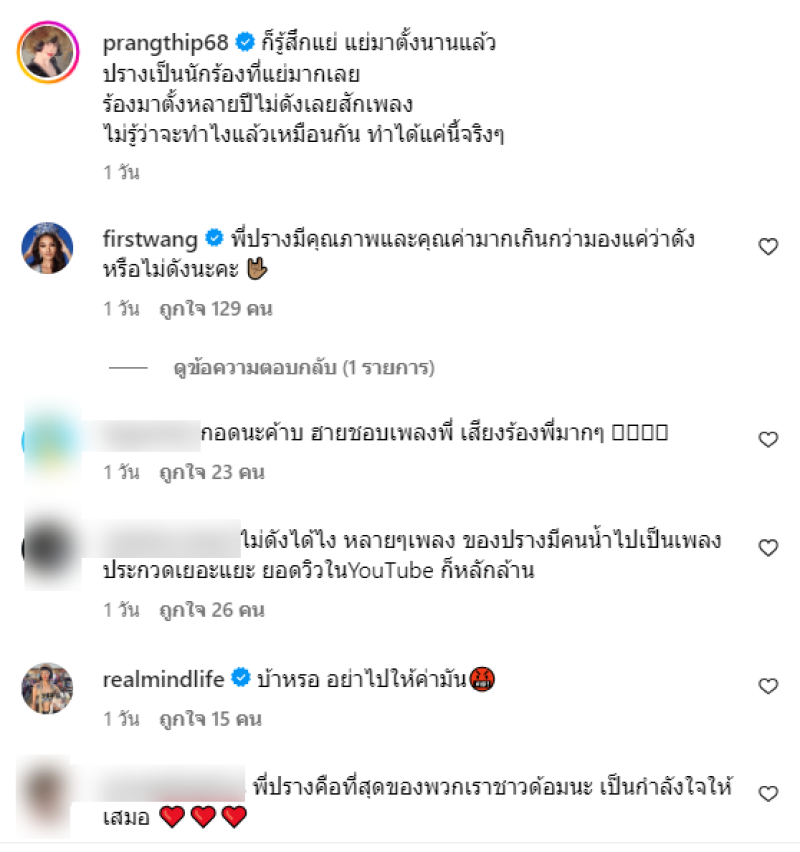This screenshot has height=852, width=800.
Task: Heart the comment with 23 likes
Action: [768, 439]
